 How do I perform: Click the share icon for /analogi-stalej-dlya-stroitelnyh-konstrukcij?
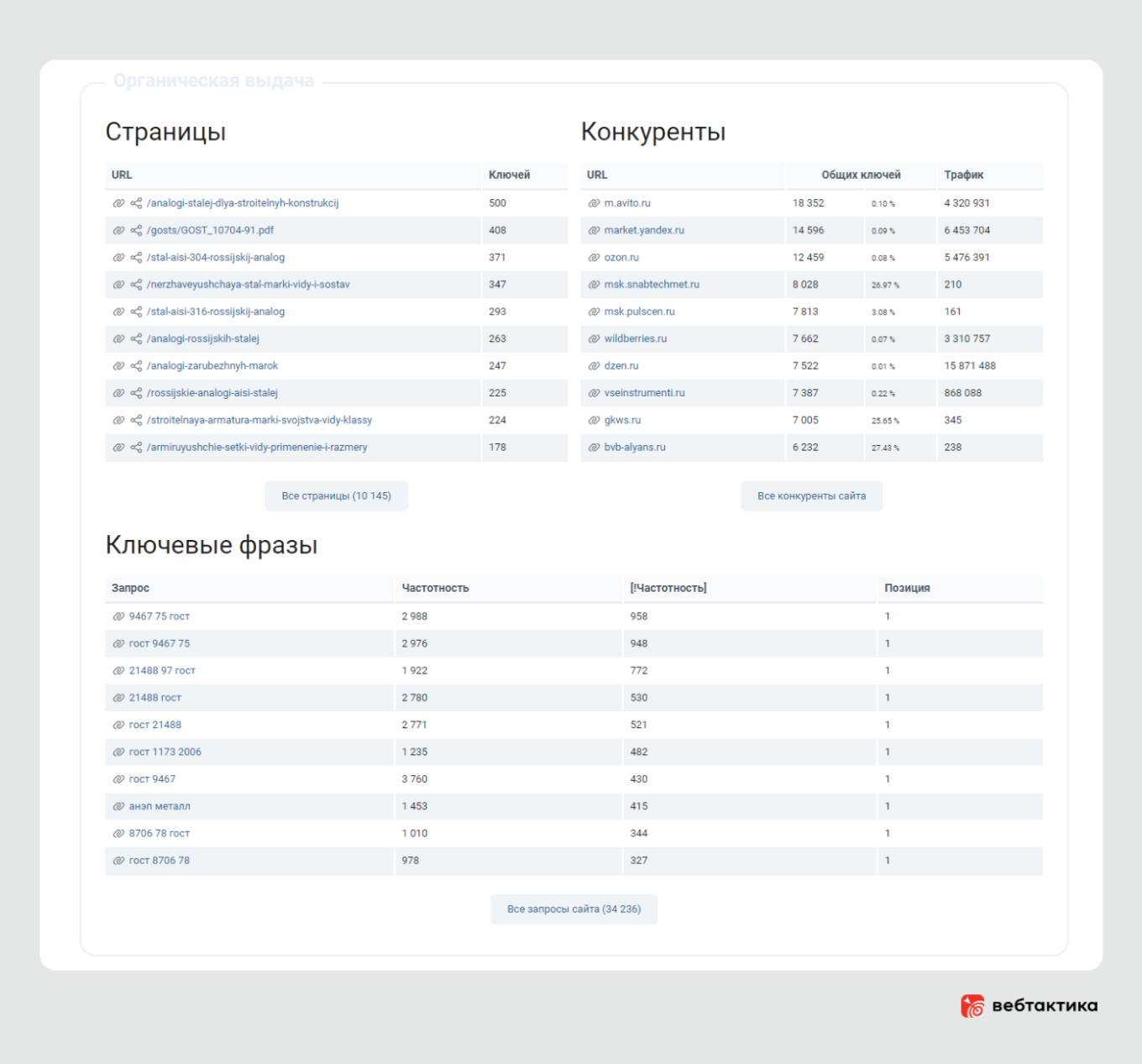point(134,202)
